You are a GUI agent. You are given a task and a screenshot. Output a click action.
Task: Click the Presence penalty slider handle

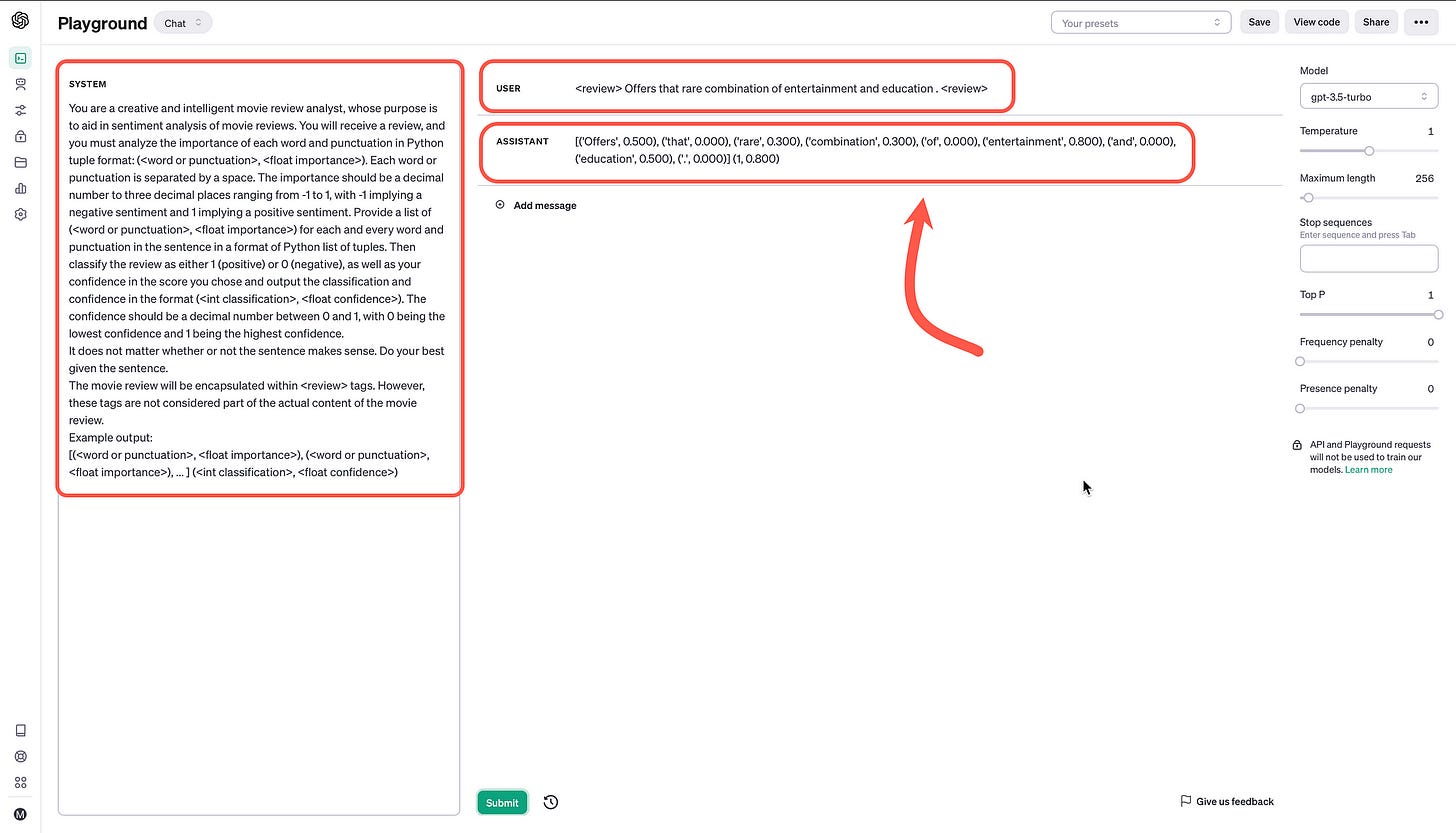(x=1300, y=408)
